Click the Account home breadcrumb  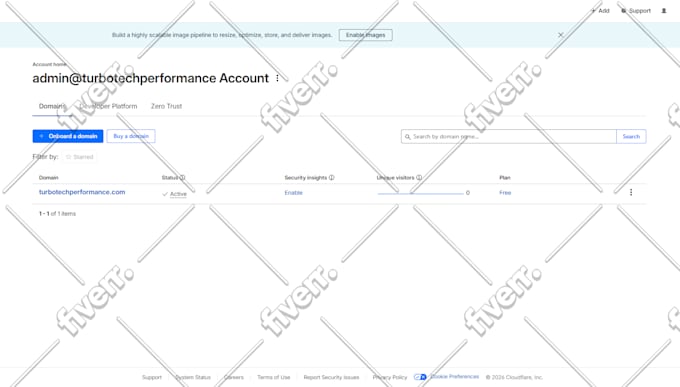pos(49,64)
